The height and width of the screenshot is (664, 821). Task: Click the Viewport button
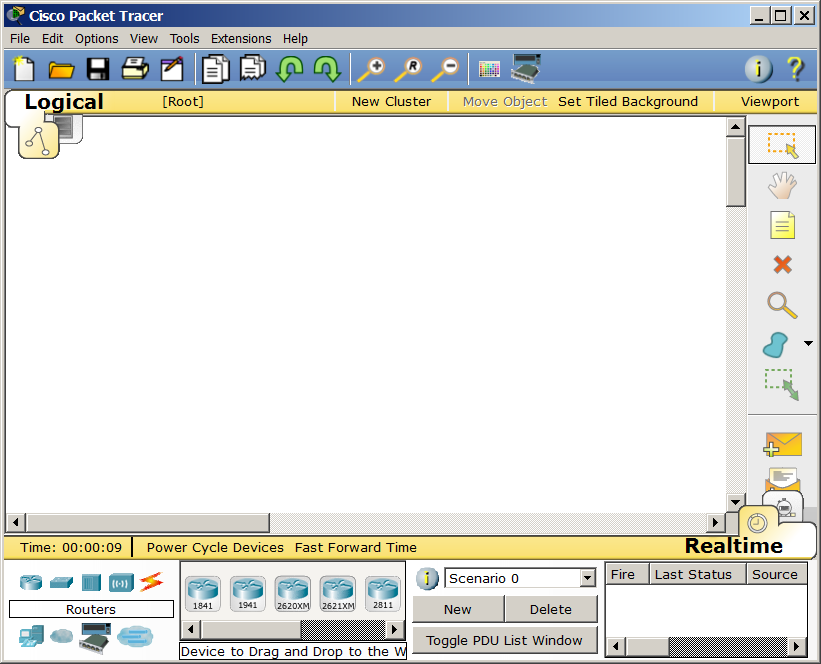[770, 102]
